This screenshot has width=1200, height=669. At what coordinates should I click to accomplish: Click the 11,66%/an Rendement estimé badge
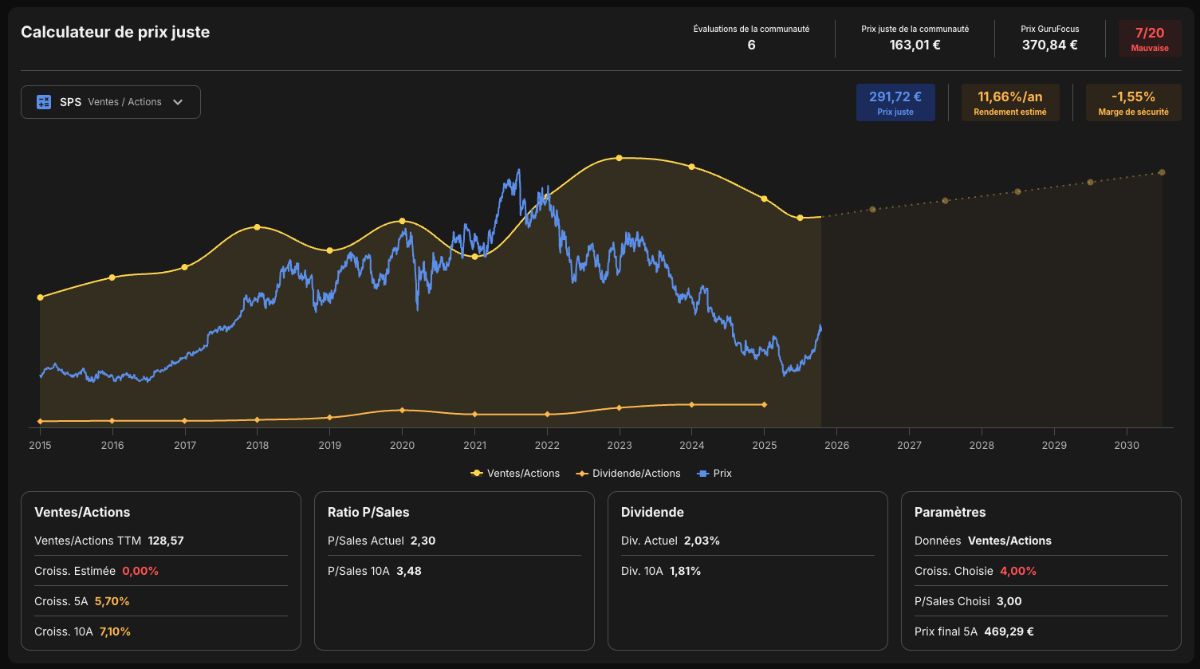tap(1010, 102)
